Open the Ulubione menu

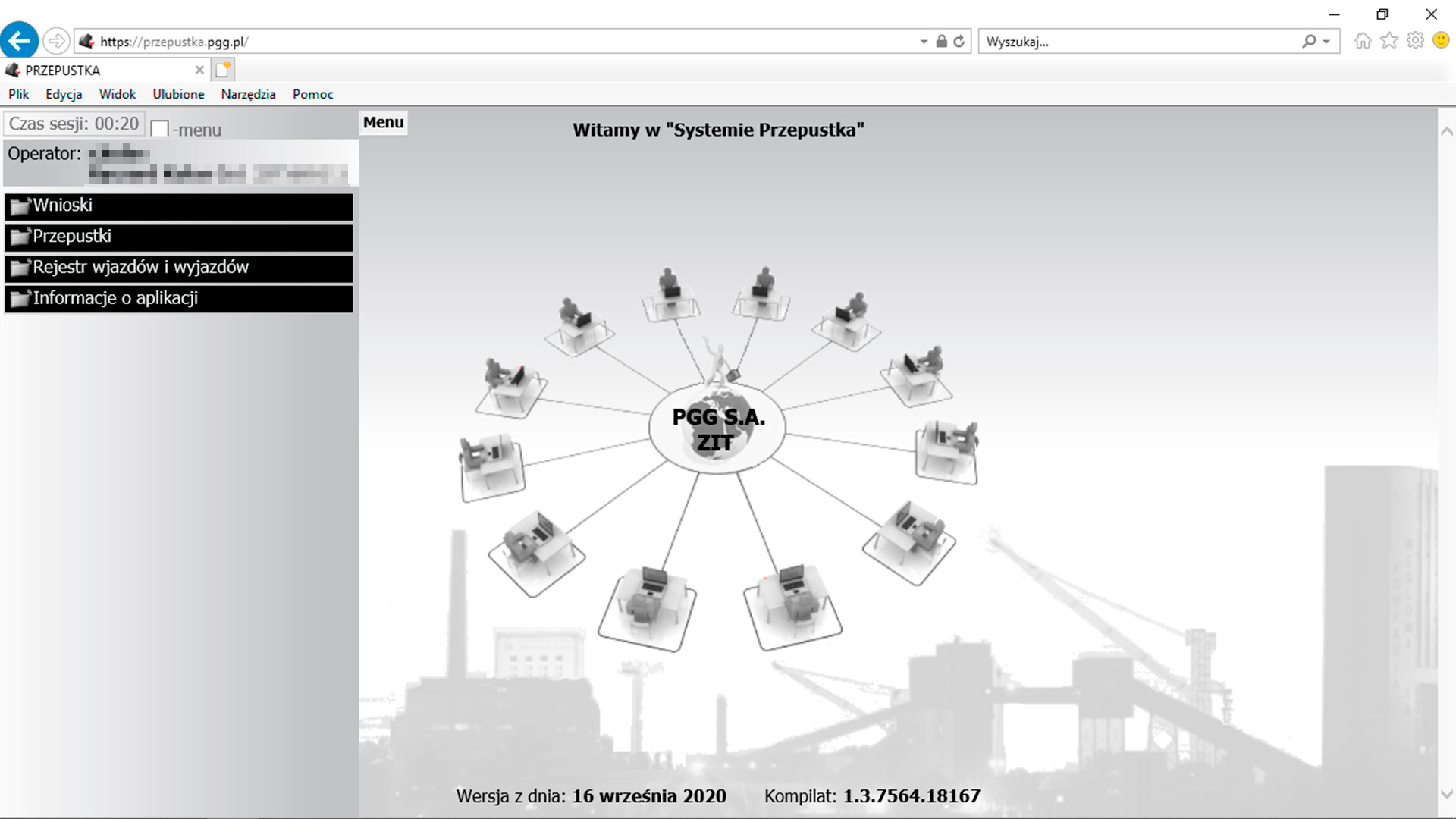tap(178, 94)
